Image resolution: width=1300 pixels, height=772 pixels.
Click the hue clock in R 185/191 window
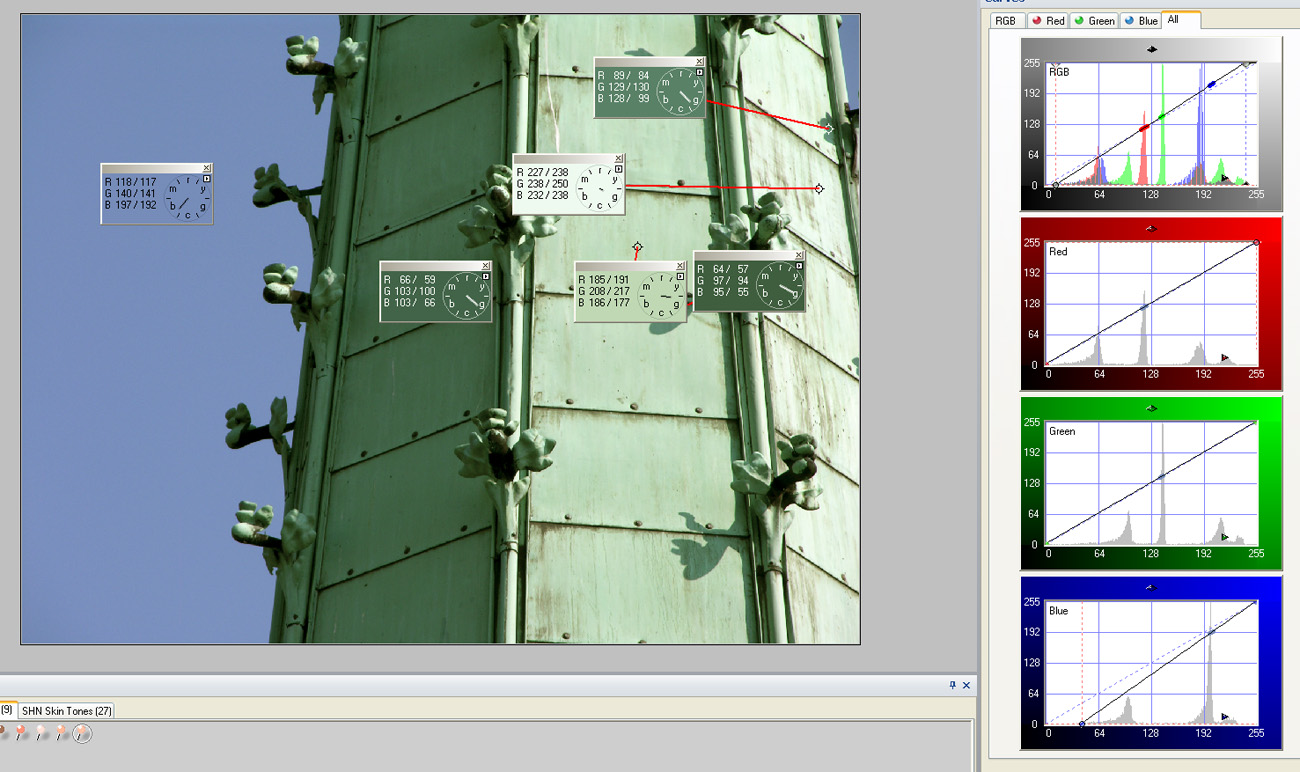(662, 296)
